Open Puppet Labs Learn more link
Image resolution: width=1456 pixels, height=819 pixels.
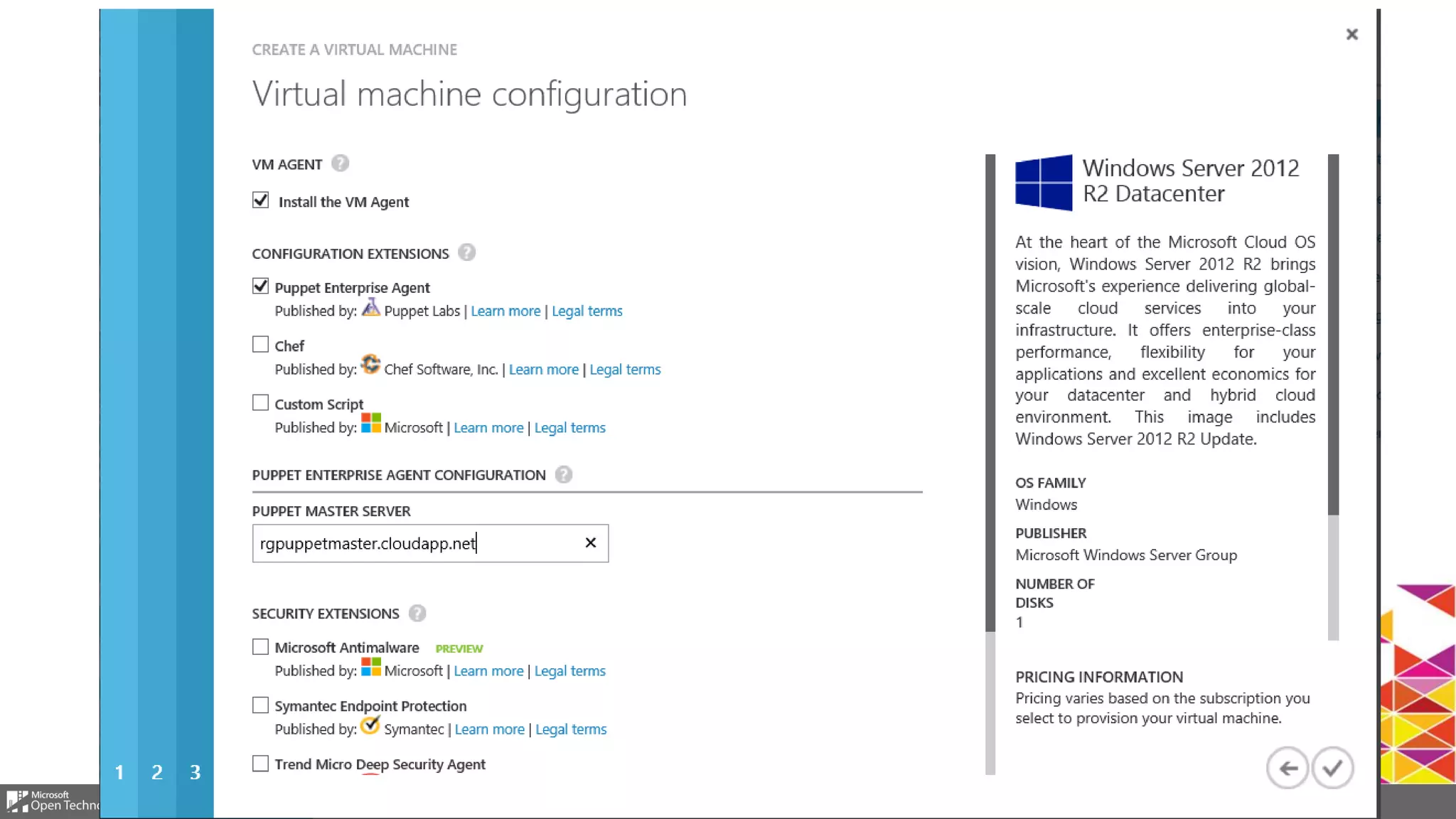click(505, 311)
